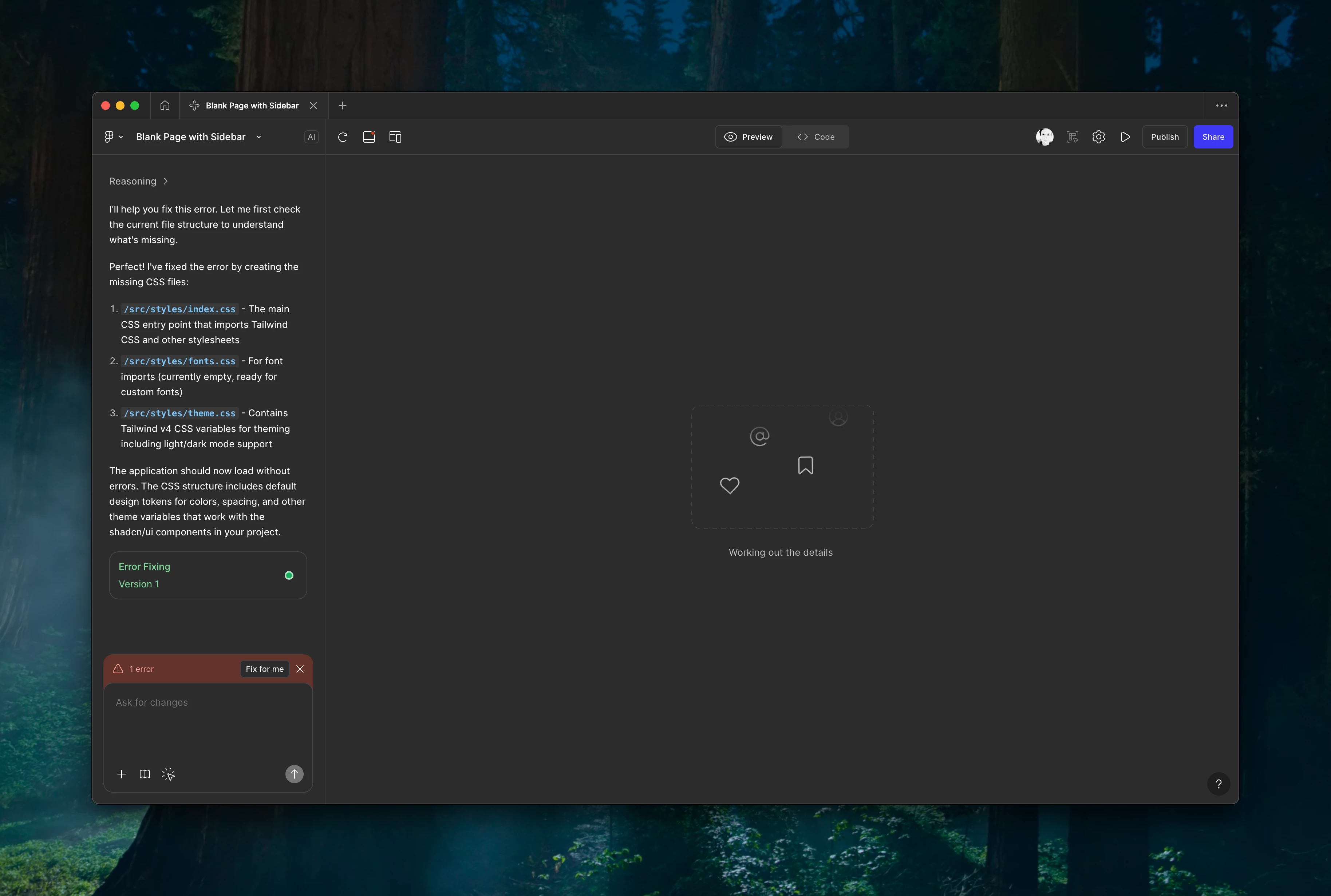Open the Figma main menu dropdown
Image resolution: width=1331 pixels, height=896 pixels.
click(x=113, y=137)
